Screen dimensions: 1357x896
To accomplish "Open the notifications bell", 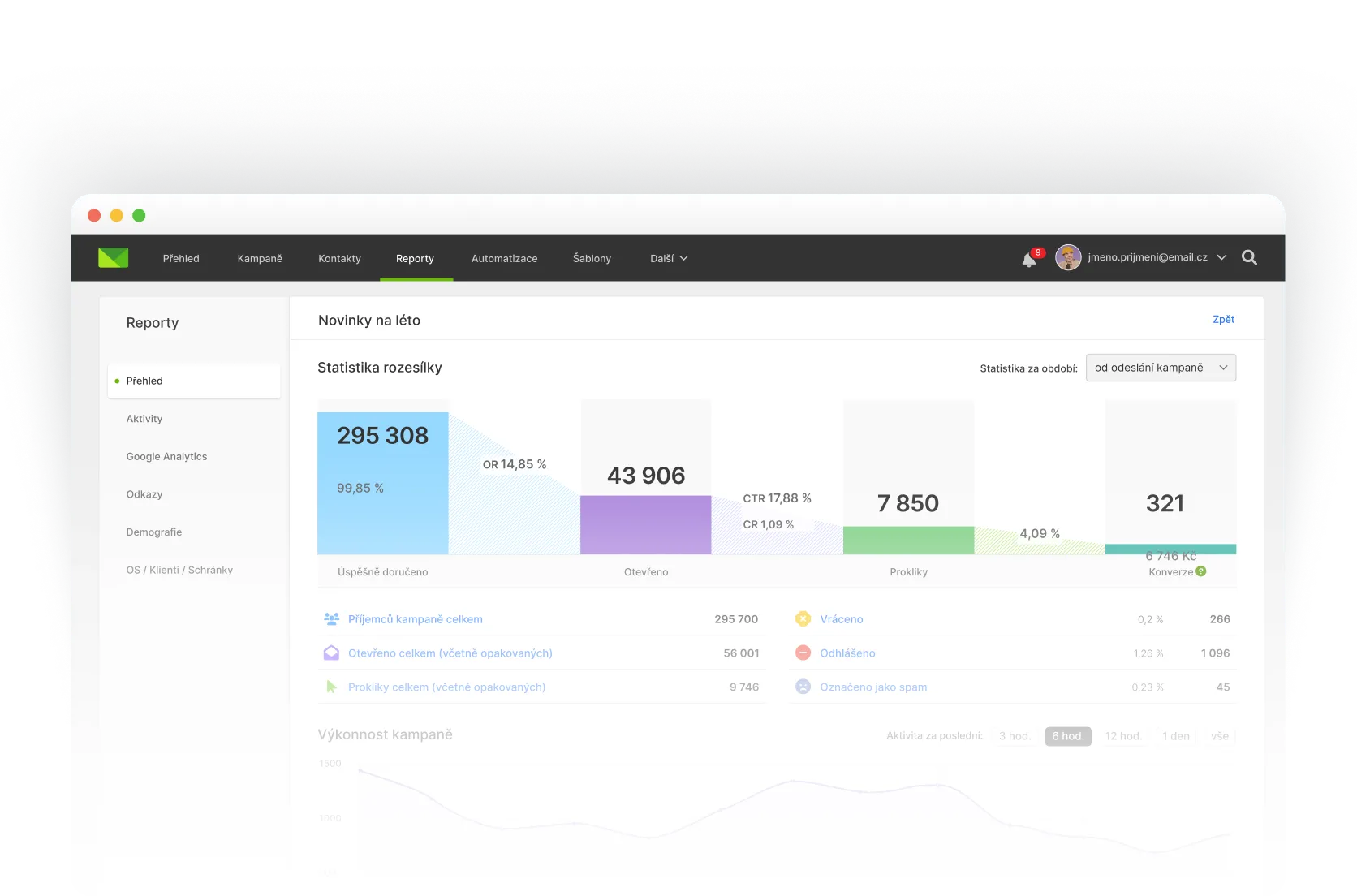I will pyautogui.click(x=1029, y=260).
